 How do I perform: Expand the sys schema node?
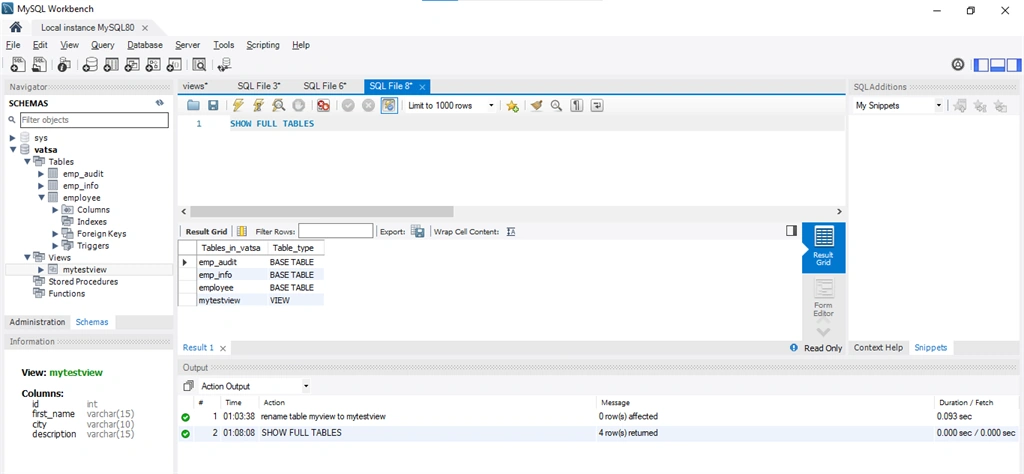pyautogui.click(x=12, y=138)
